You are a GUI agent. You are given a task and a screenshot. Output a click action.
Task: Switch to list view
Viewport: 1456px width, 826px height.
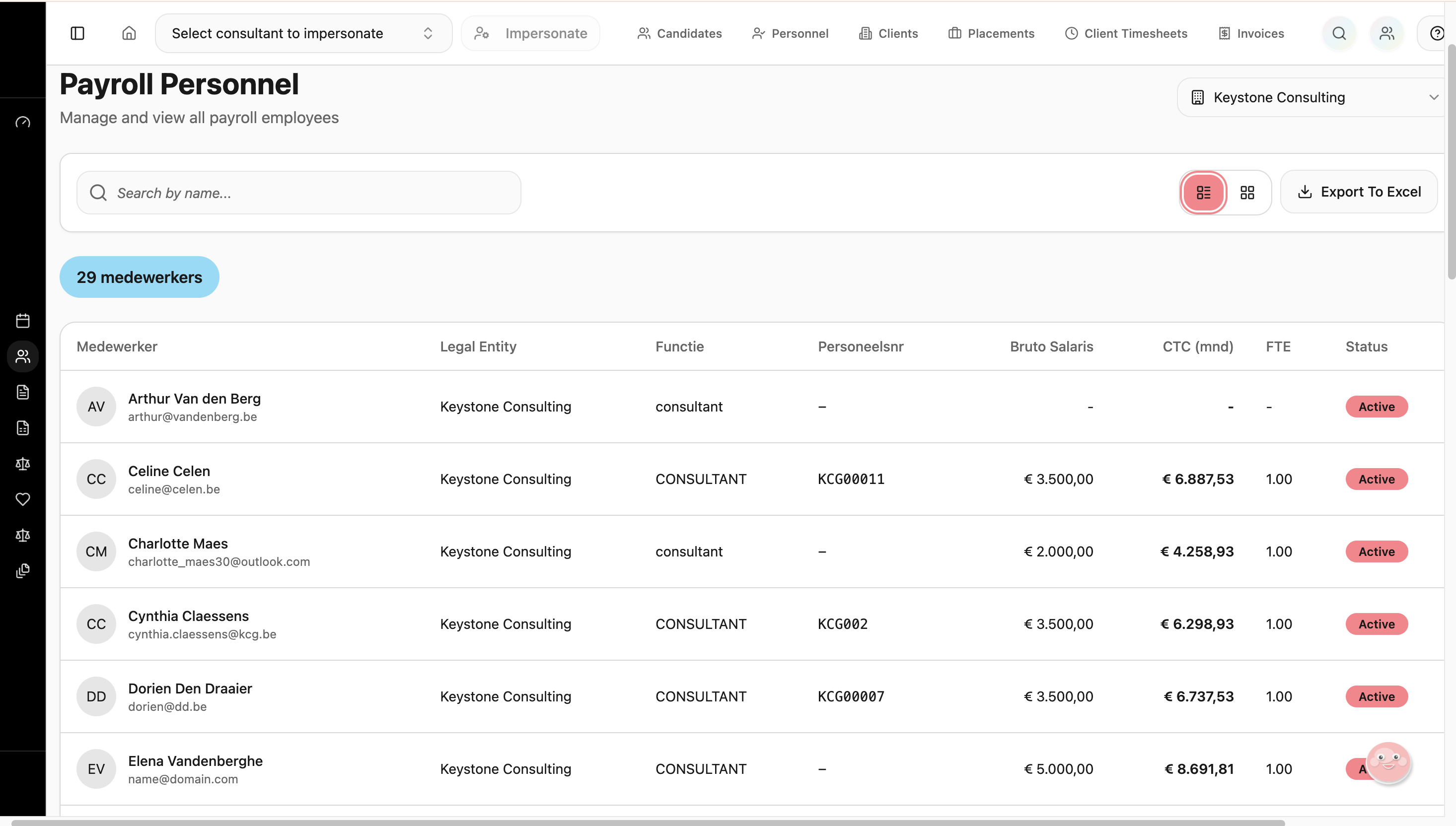point(1203,192)
